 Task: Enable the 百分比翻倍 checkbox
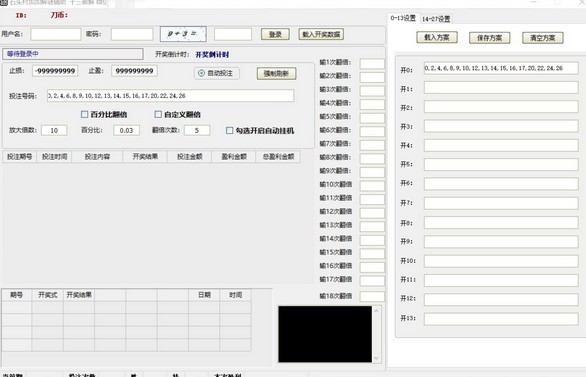[x=84, y=114]
